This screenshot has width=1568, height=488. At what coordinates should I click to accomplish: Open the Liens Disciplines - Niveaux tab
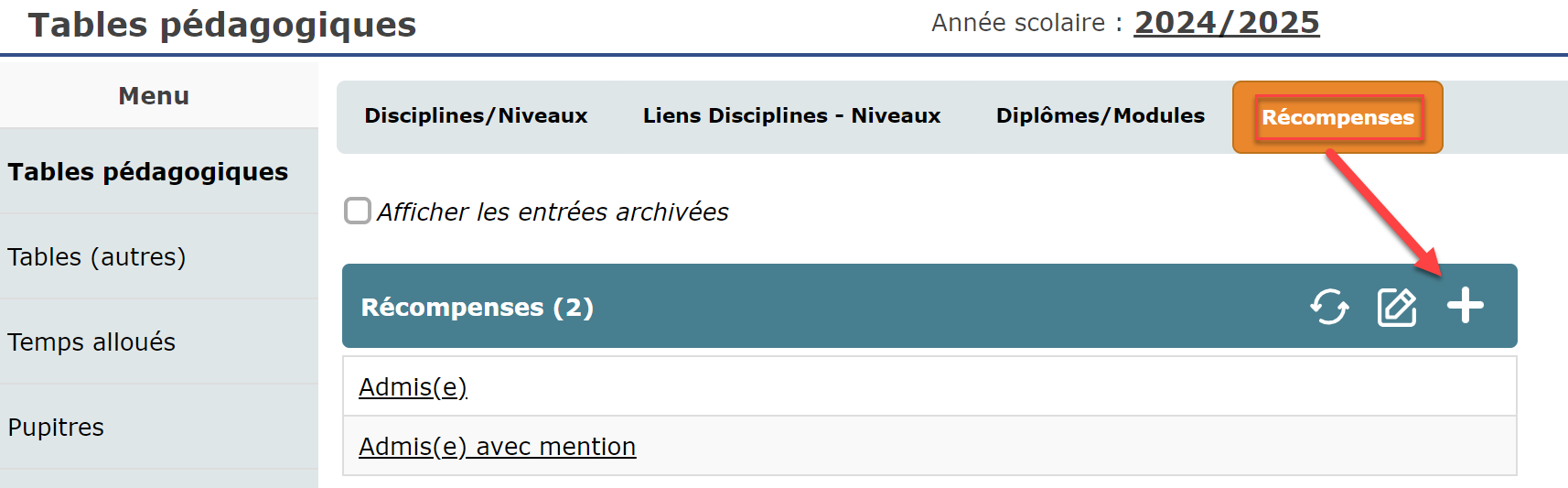(791, 115)
